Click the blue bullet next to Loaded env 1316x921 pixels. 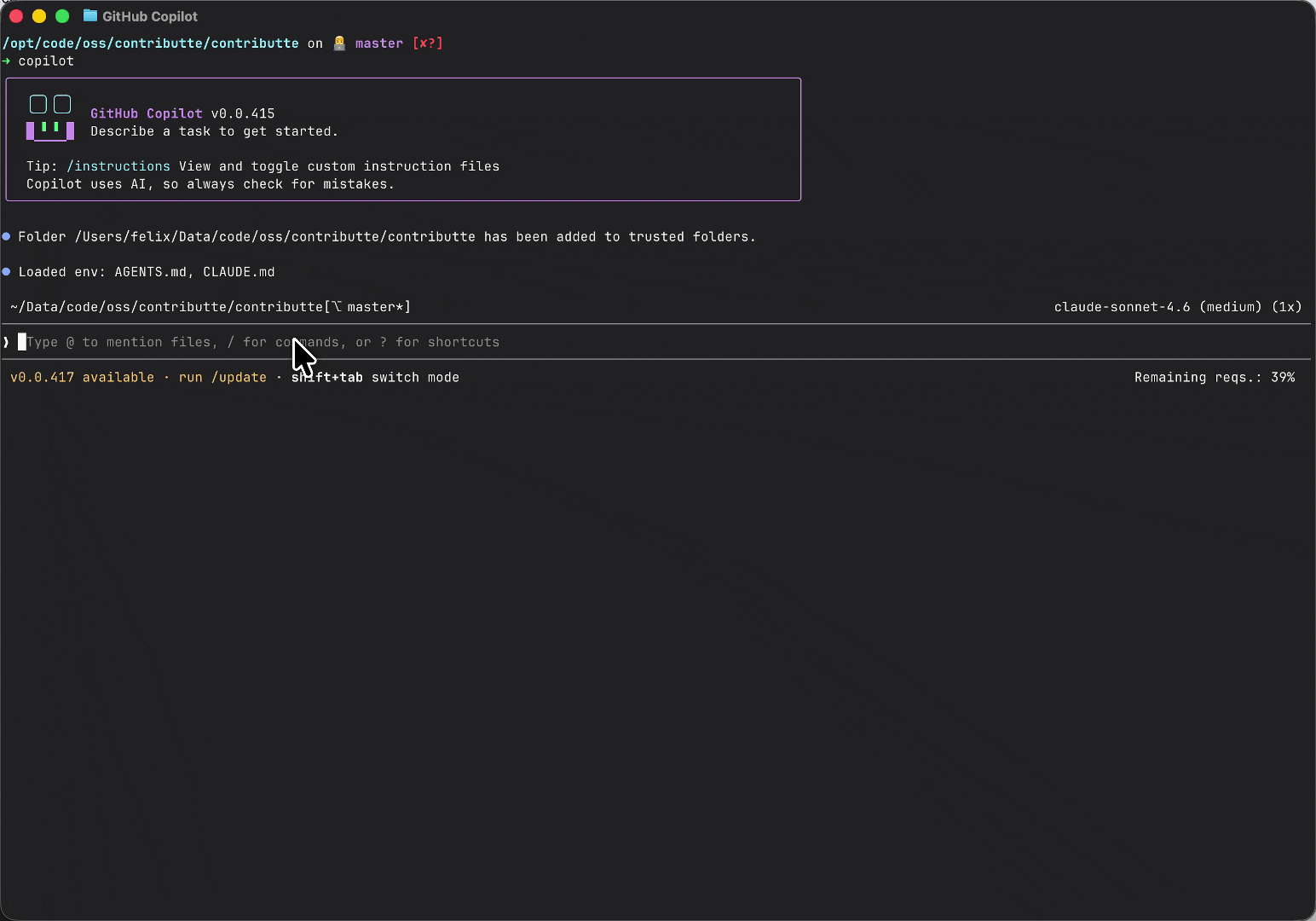pyautogui.click(x=7, y=272)
